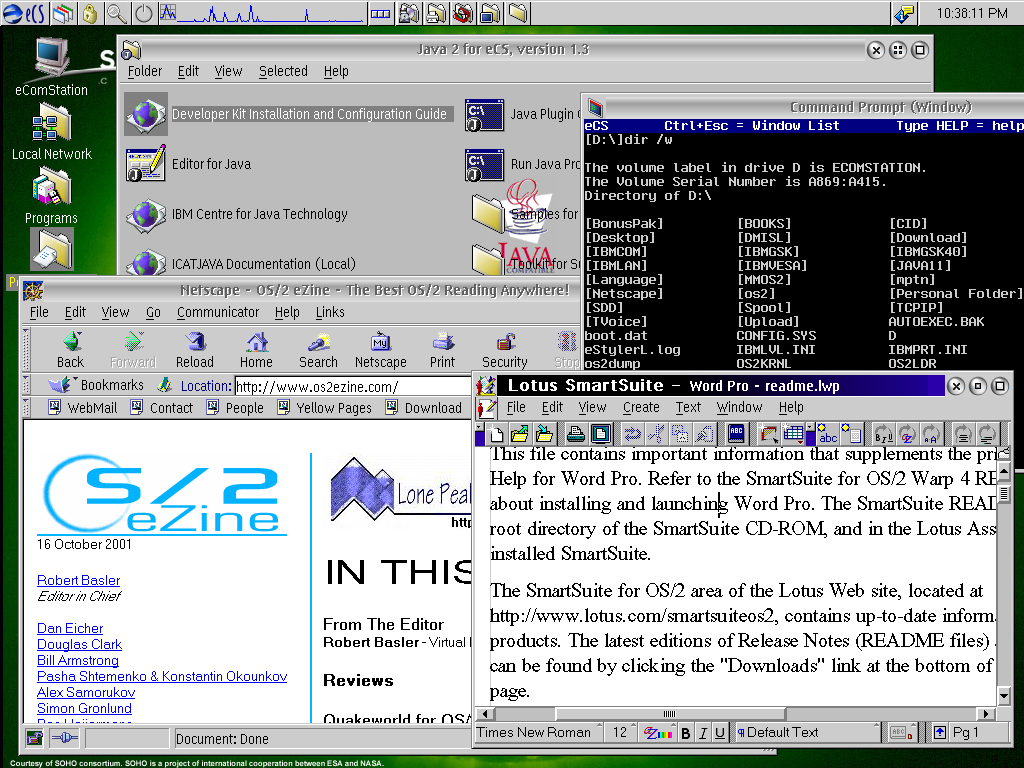Screen dimensions: 1024x768
Task: Open Selected menu in Java 2 folder window
Action: [283, 71]
